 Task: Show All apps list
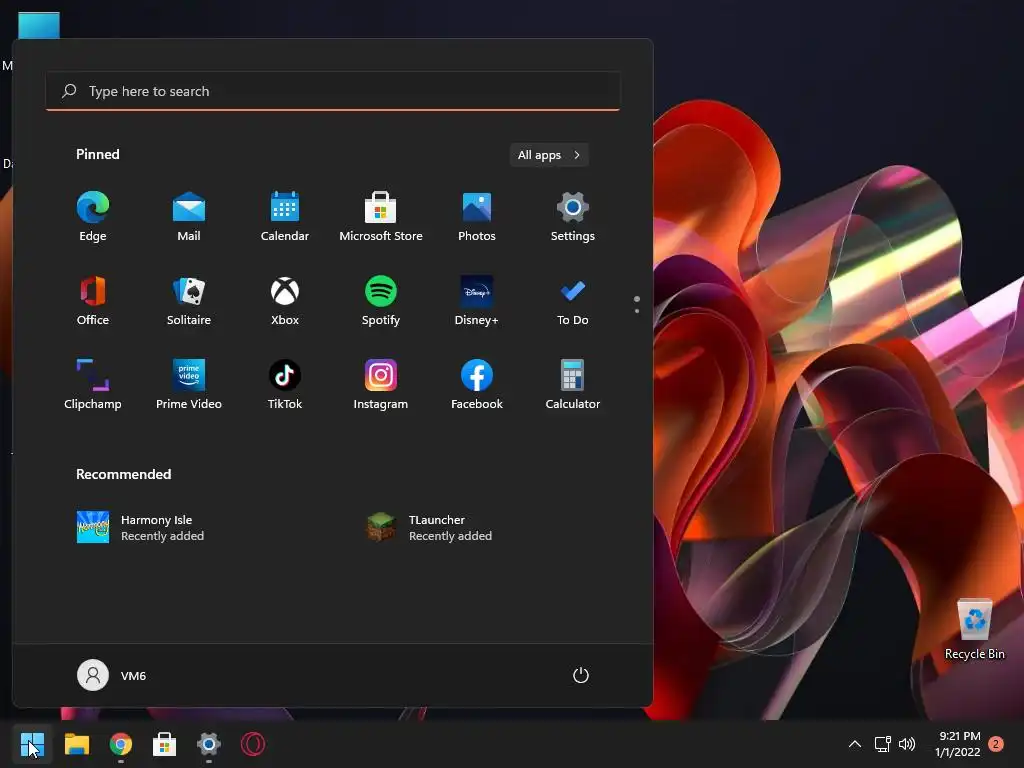[x=549, y=155]
